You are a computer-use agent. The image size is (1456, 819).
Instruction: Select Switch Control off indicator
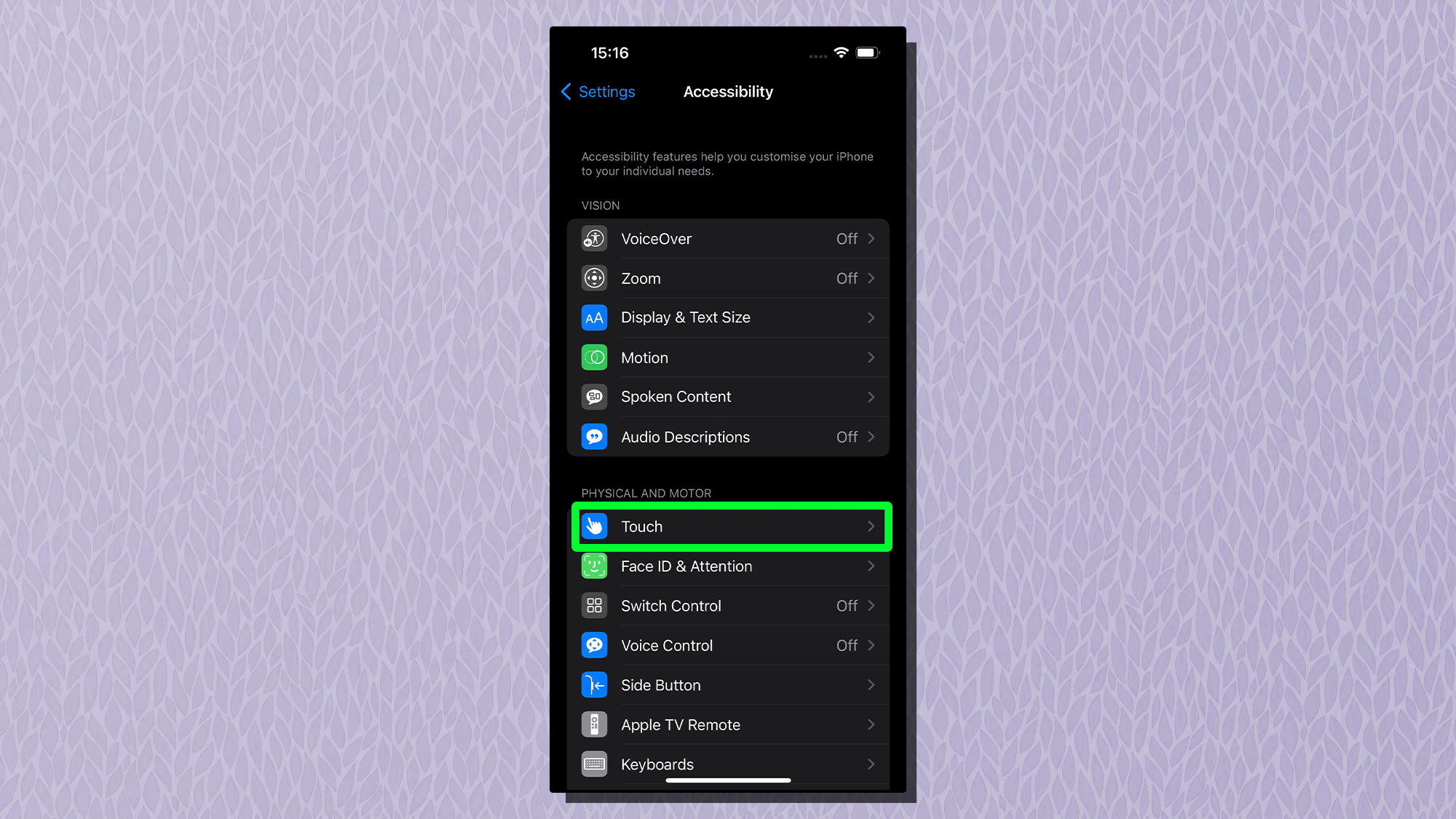pos(847,606)
